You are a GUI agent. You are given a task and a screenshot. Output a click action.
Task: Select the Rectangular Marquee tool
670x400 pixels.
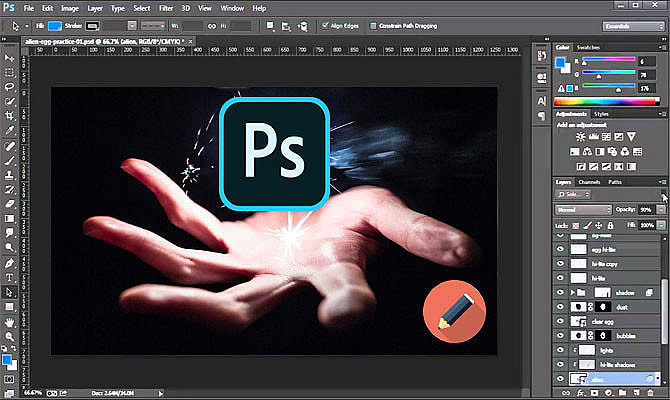(9, 72)
